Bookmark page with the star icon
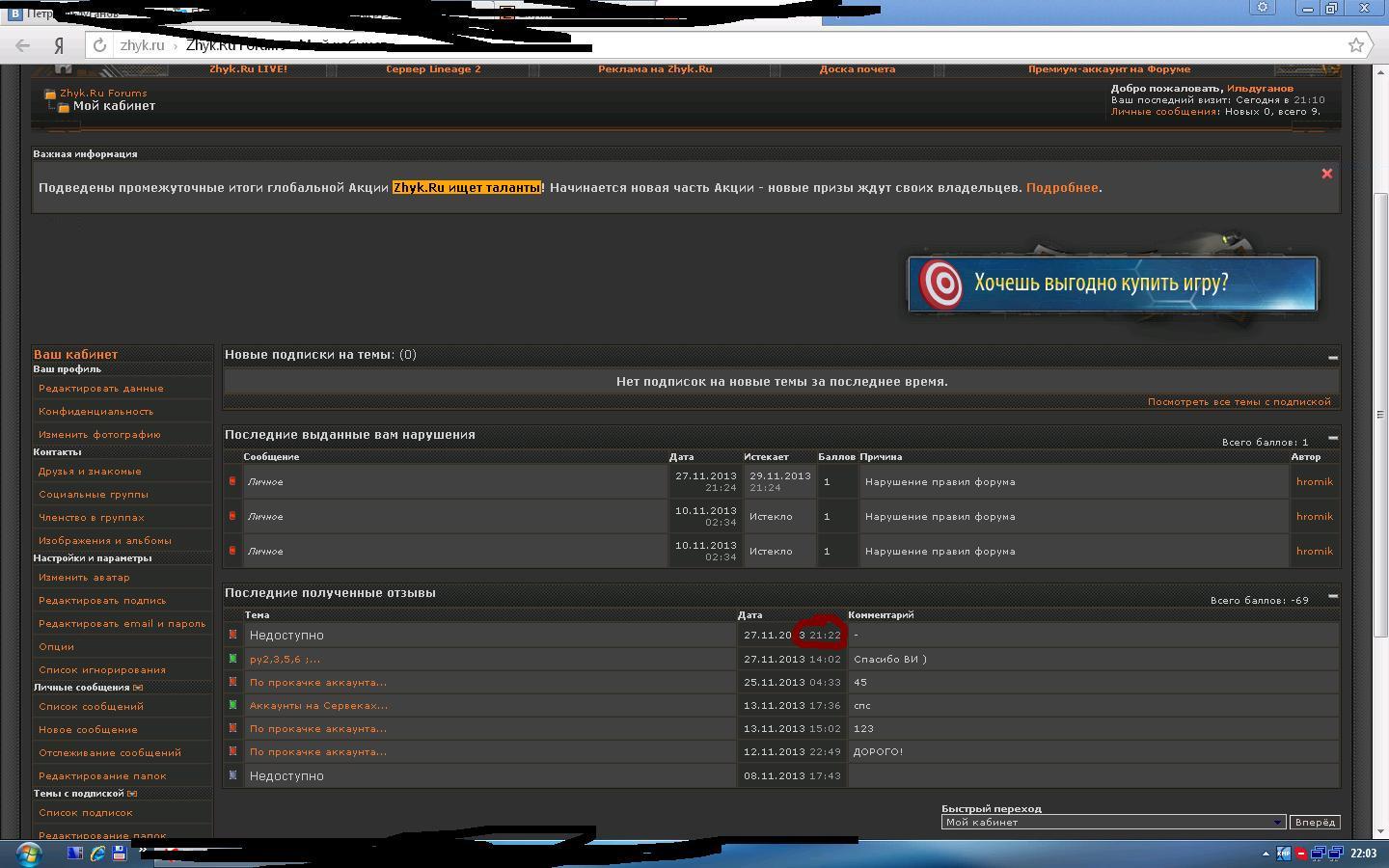 coord(1356,45)
